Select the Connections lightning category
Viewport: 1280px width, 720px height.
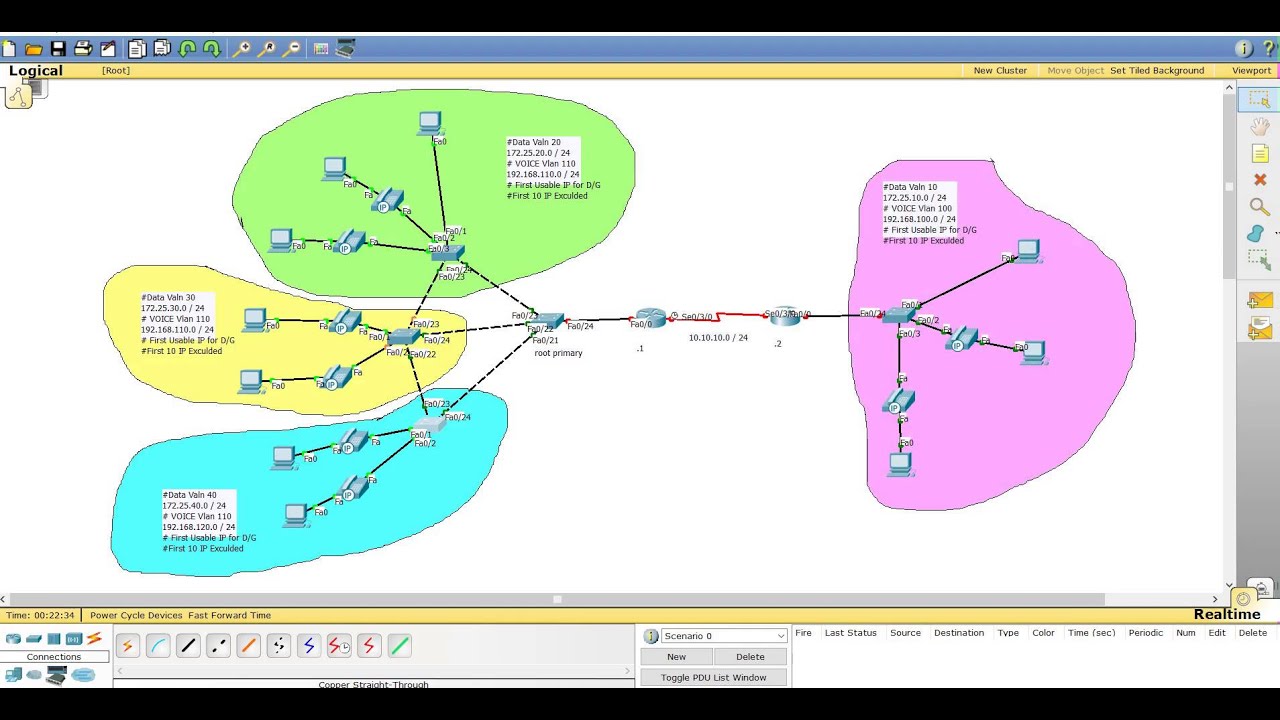[x=94, y=639]
